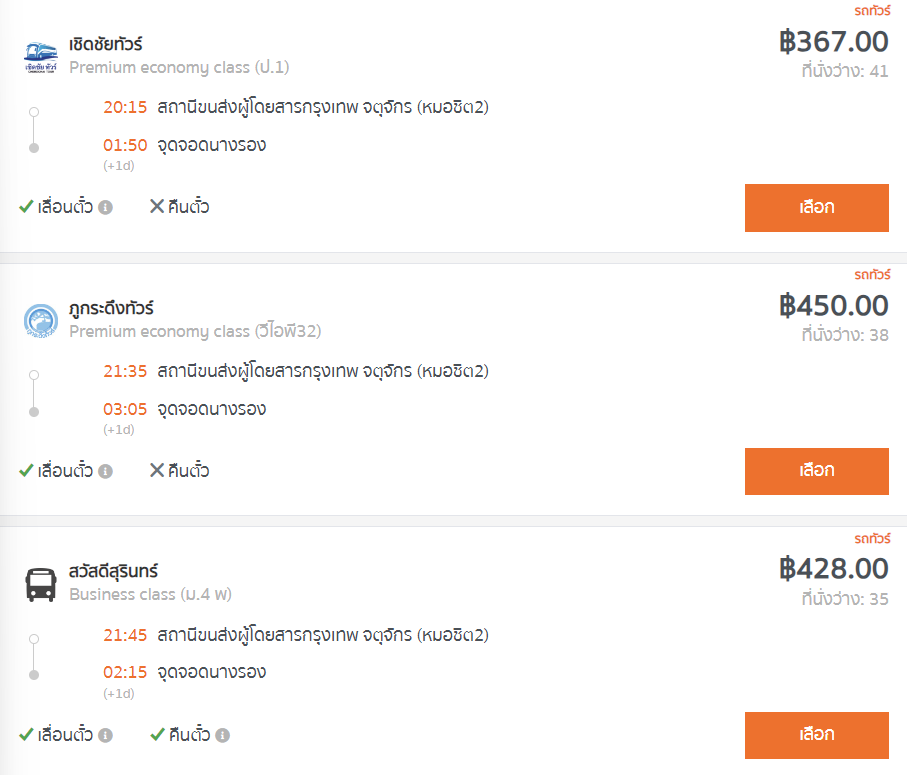Screen dimensions: 907x775
Task: Open info icon beside คืนตั๋ว on สวัสดีสุรินทร์ trip
Action: (223, 735)
